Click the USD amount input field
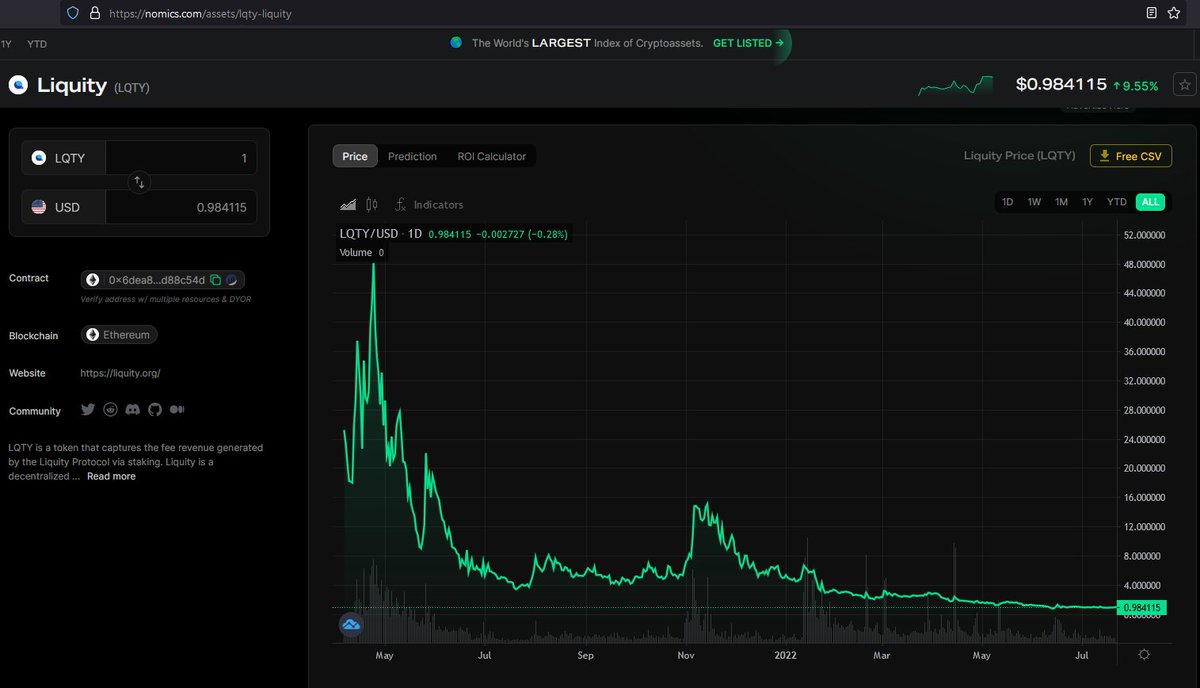 181,207
